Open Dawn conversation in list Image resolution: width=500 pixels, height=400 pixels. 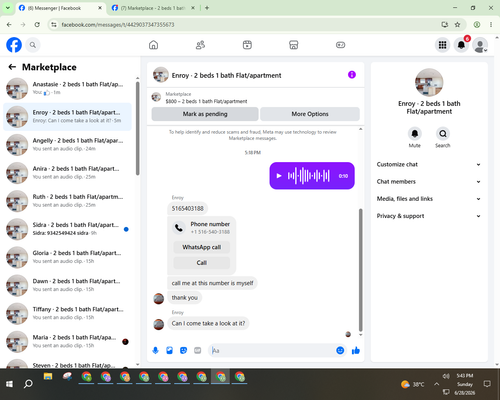click(67, 285)
